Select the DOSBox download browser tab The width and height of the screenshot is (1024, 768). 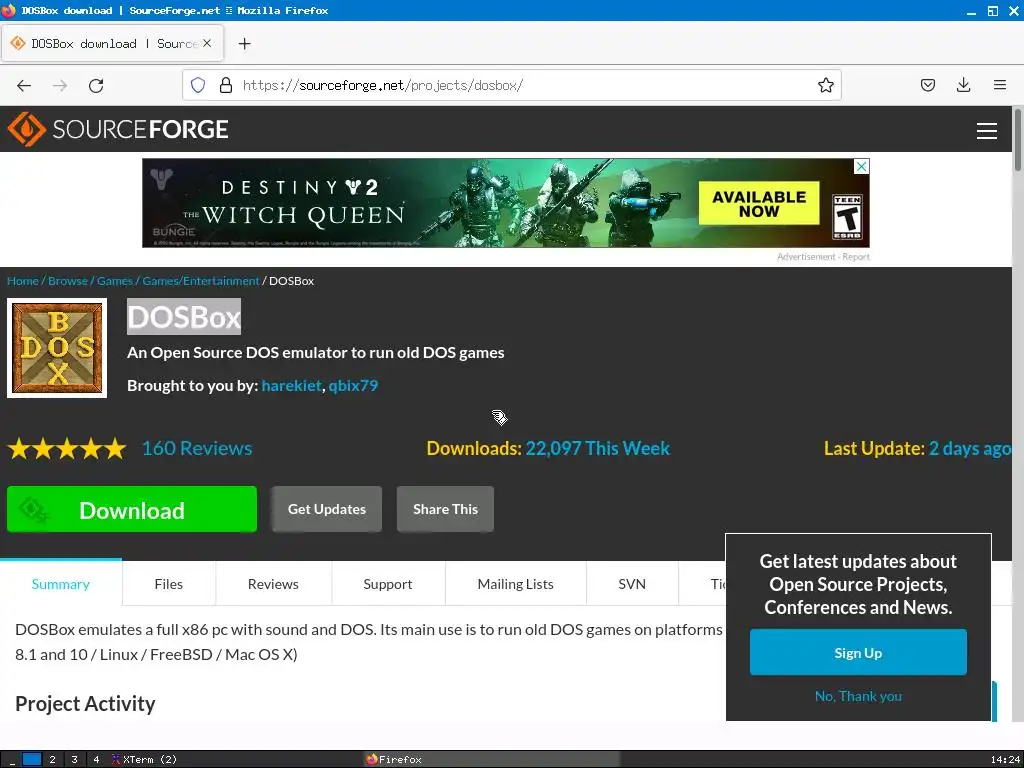[x=112, y=44]
